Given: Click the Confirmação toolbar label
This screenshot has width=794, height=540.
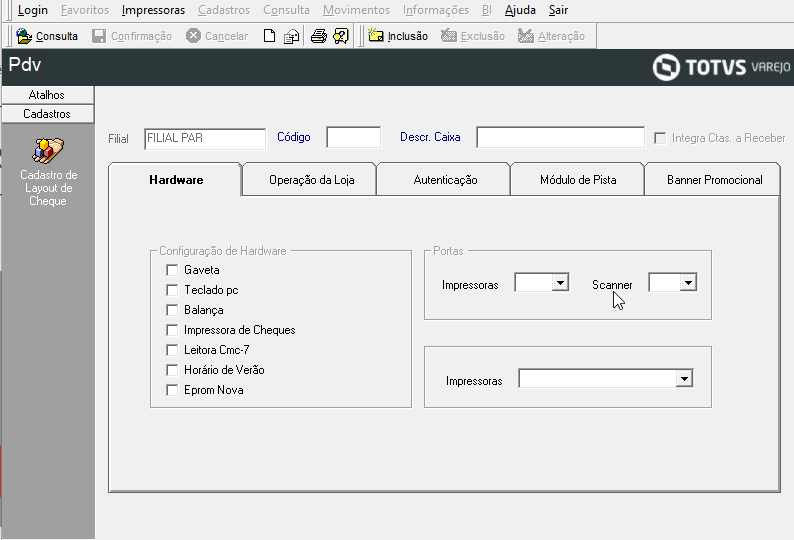Looking at the screenshot, I should pos(141,36).
